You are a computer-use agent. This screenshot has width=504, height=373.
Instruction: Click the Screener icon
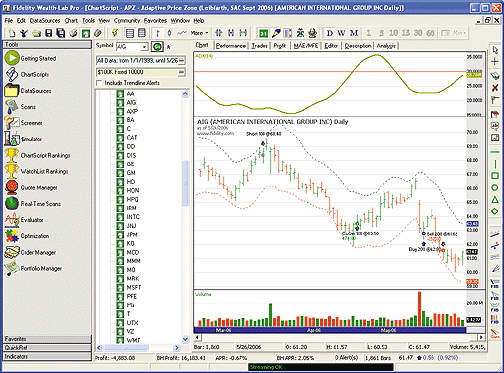click(12, 123)
